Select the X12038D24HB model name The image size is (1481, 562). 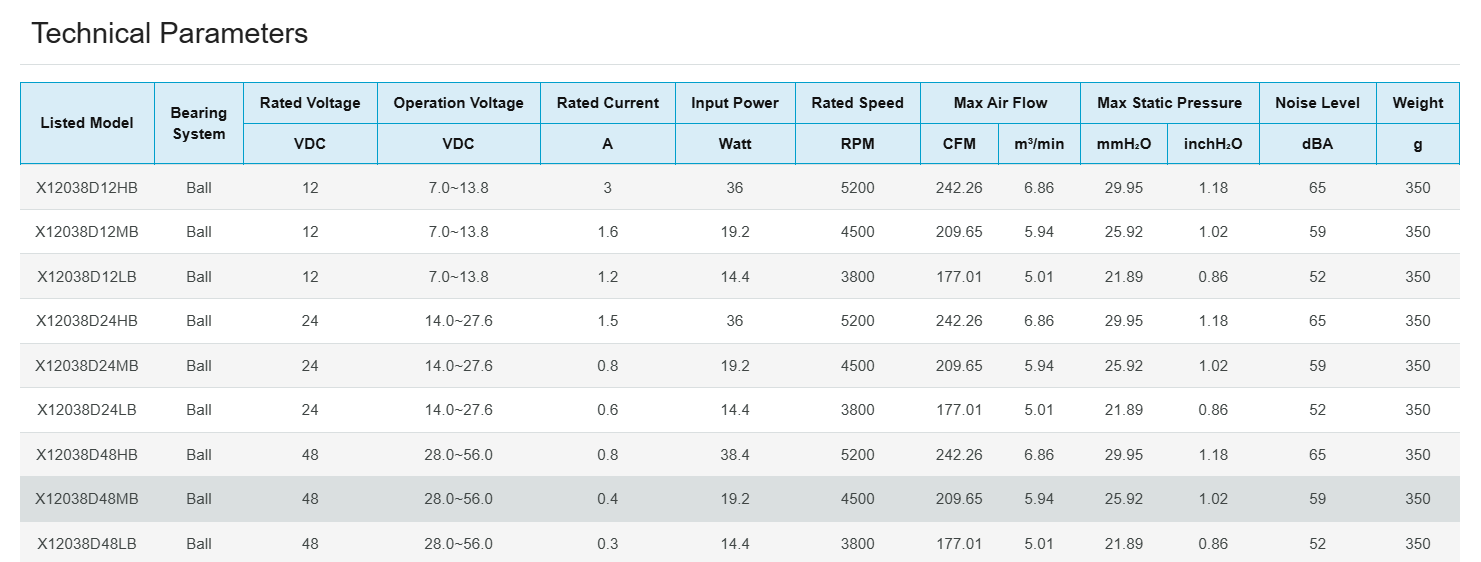87,321
